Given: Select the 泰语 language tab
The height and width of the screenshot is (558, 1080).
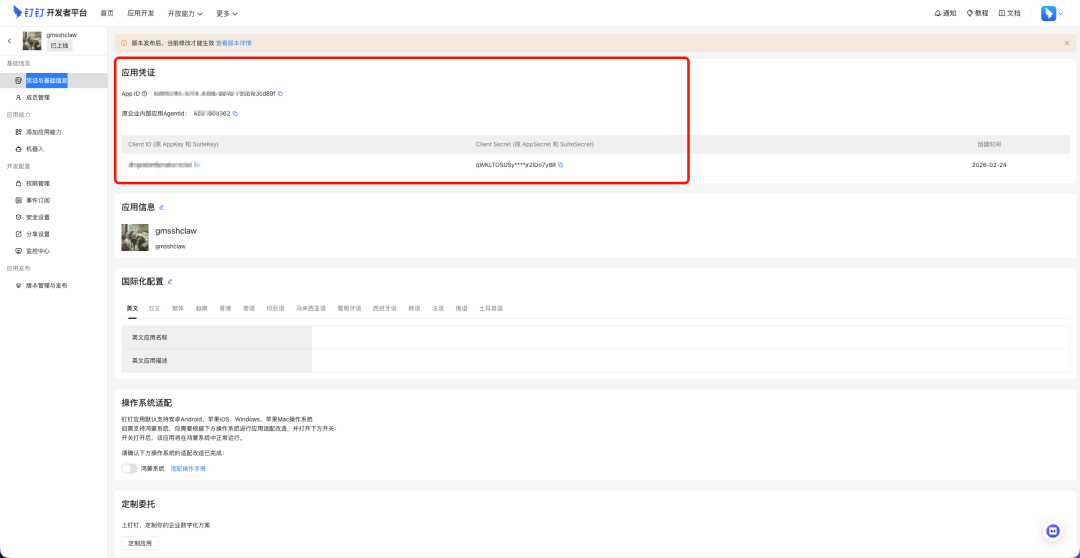Looking at the screenshot, I should [x=249, y=309].
